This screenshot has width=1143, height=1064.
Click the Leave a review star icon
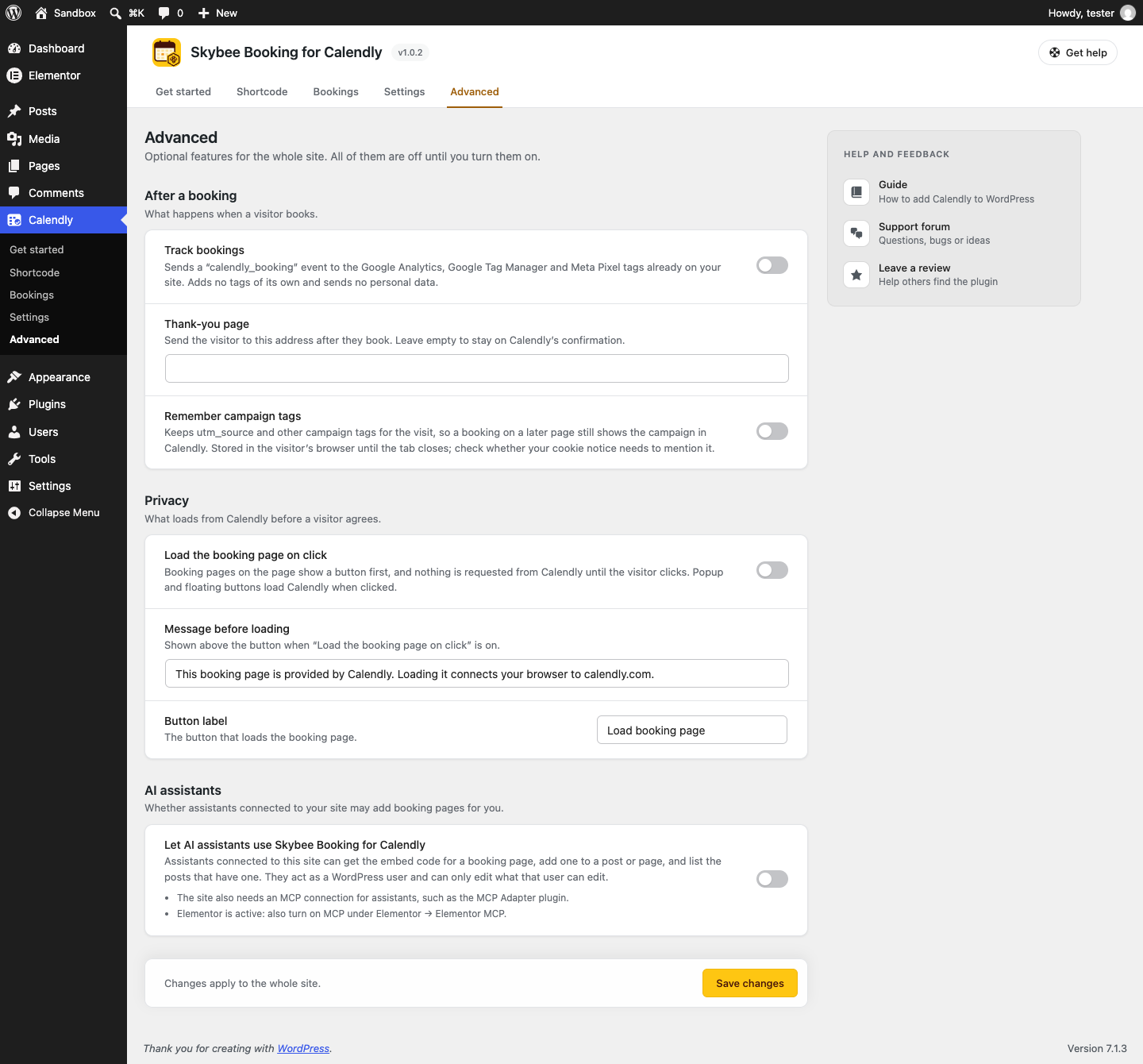click(x=856, y=275)
